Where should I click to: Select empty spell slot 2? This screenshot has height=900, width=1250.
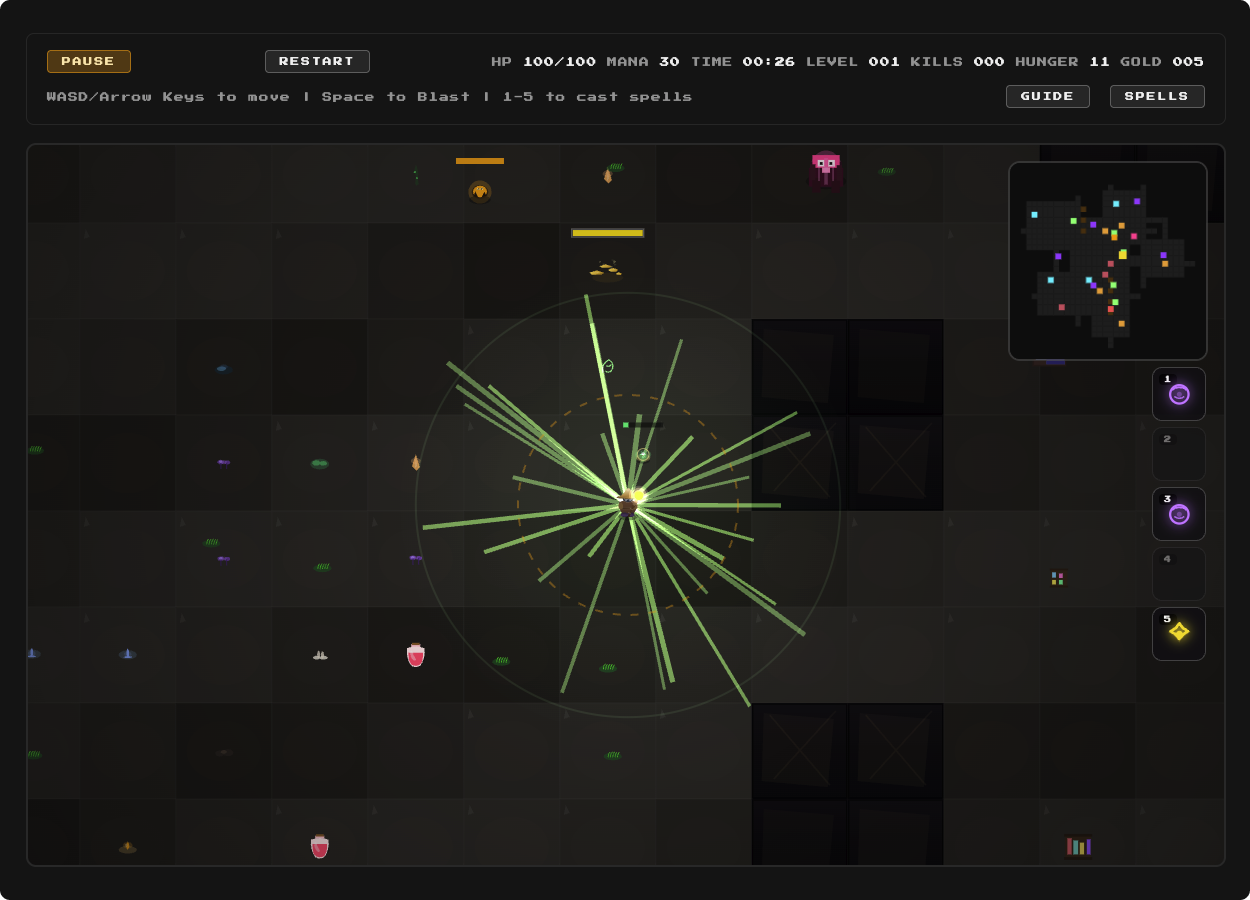tap(1179, 454)
